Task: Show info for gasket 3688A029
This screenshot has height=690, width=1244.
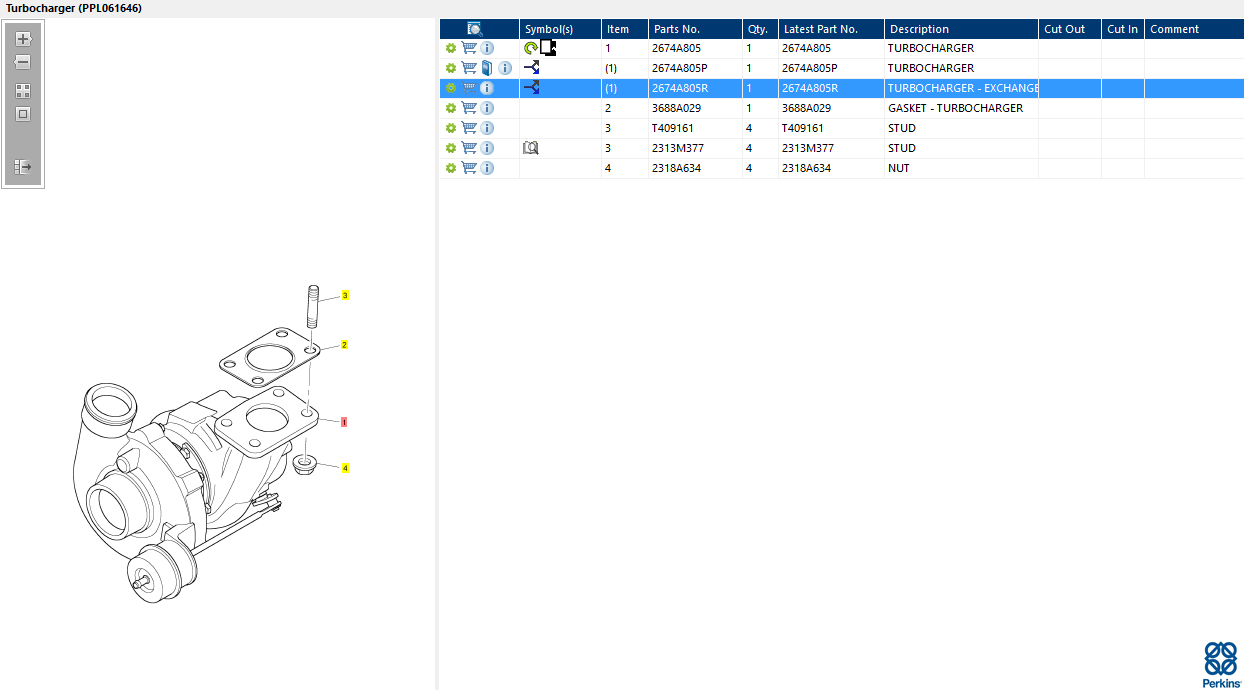Action: coord(487,108)
